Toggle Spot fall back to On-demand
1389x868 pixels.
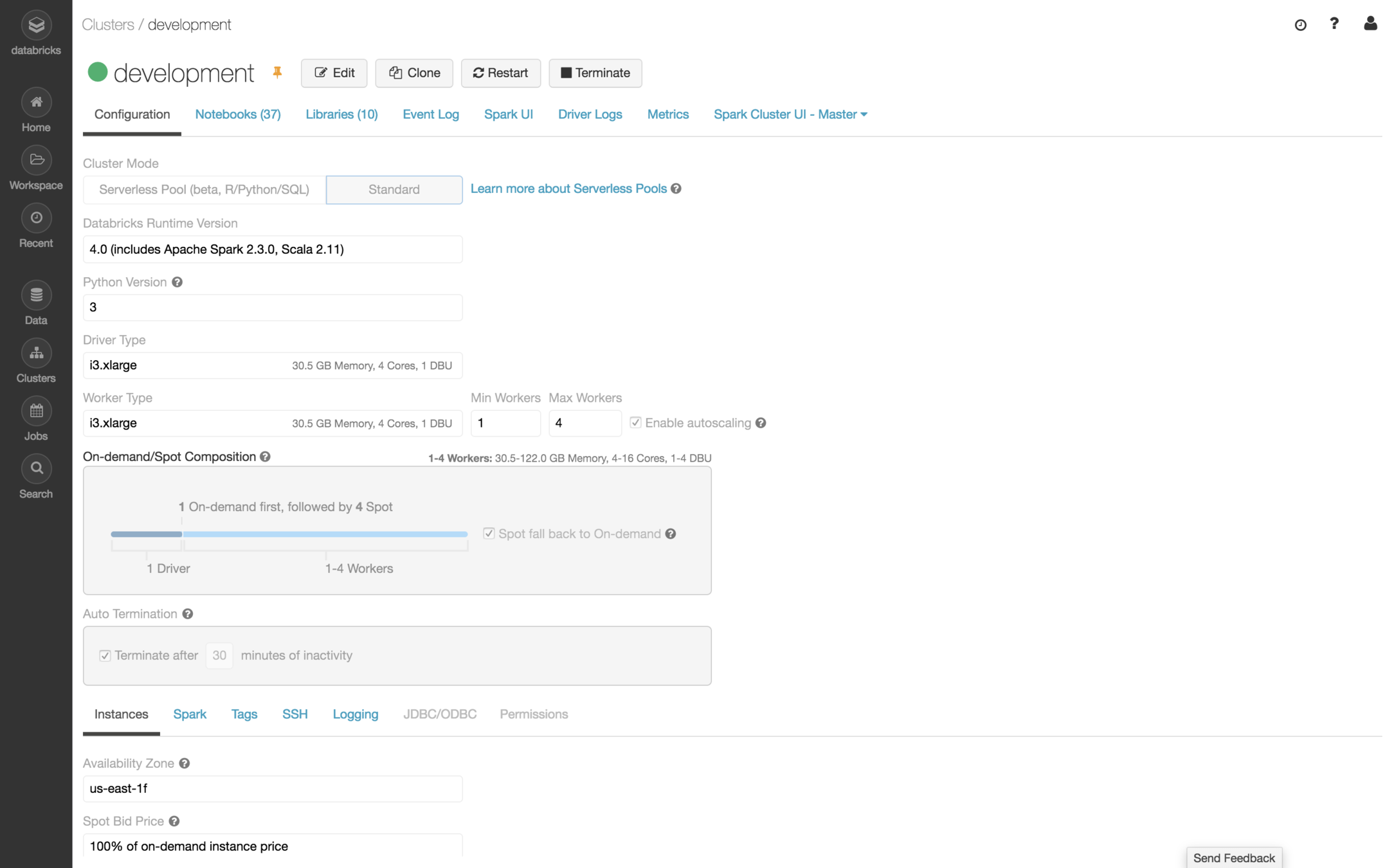[x=489, y=534]
